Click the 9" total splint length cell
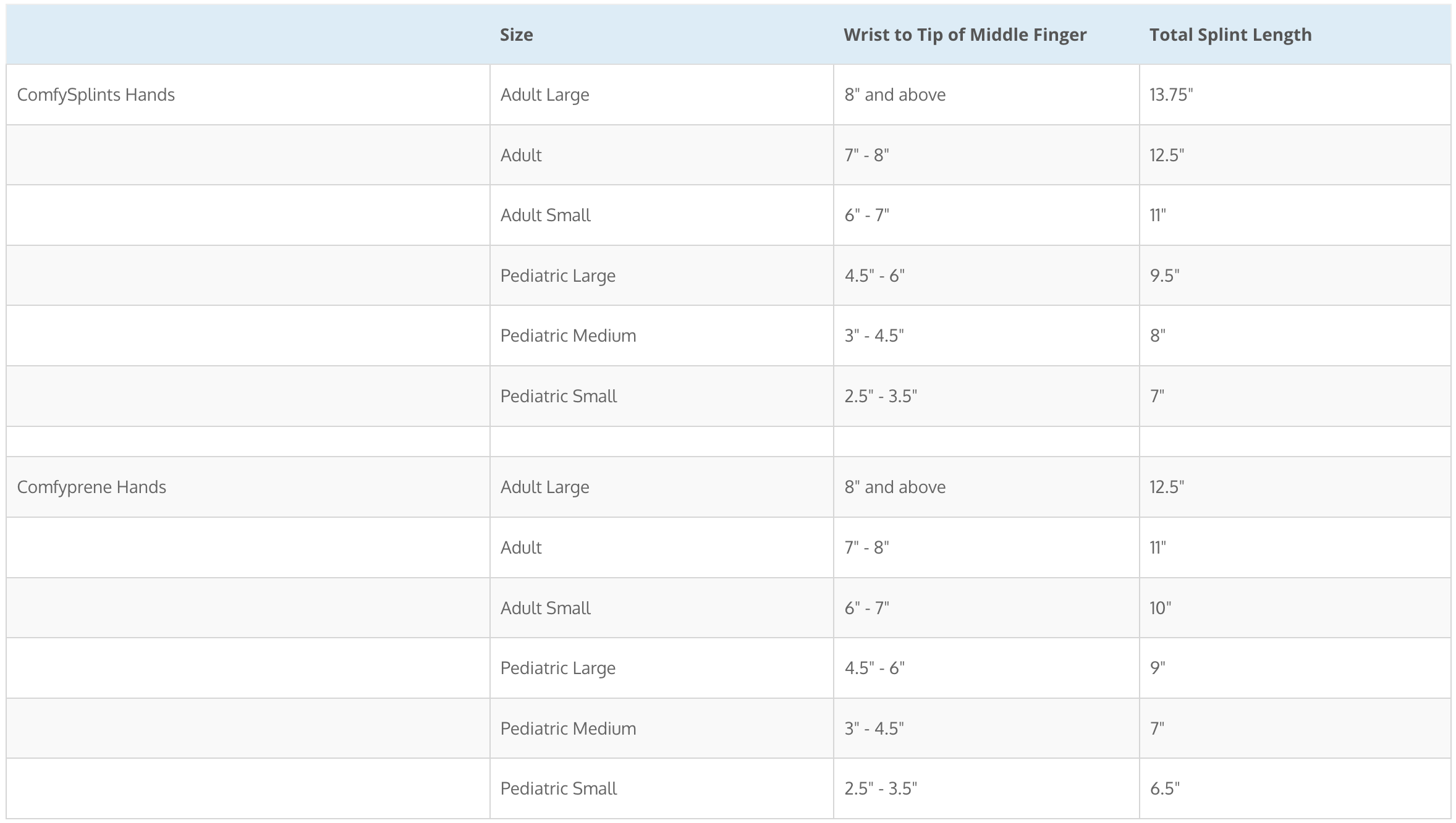Screen dimensions: 1456x823 (1295, 668)
